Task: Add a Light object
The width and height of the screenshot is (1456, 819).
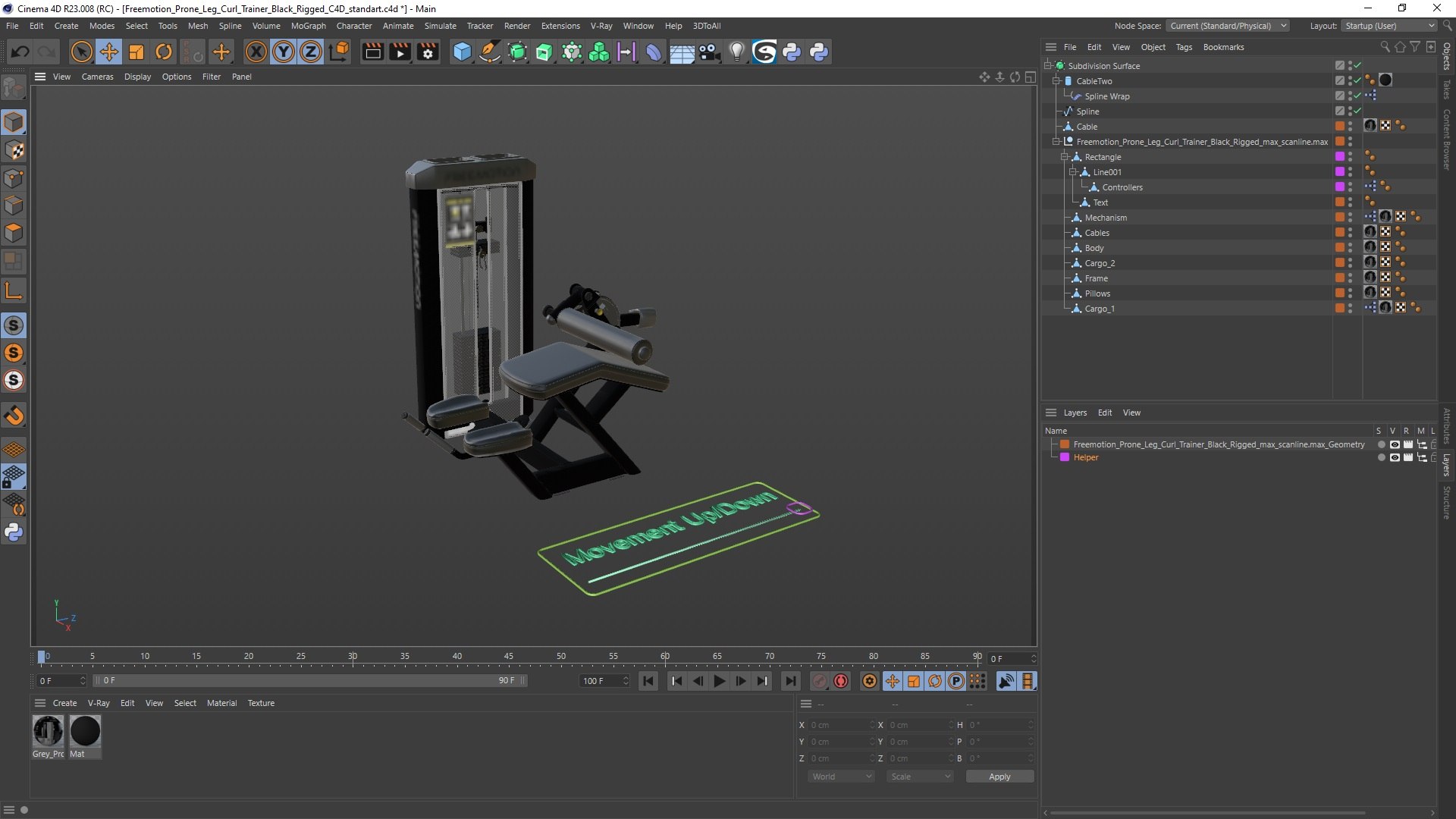Action: pyautogui.click(x=736, y=52)
